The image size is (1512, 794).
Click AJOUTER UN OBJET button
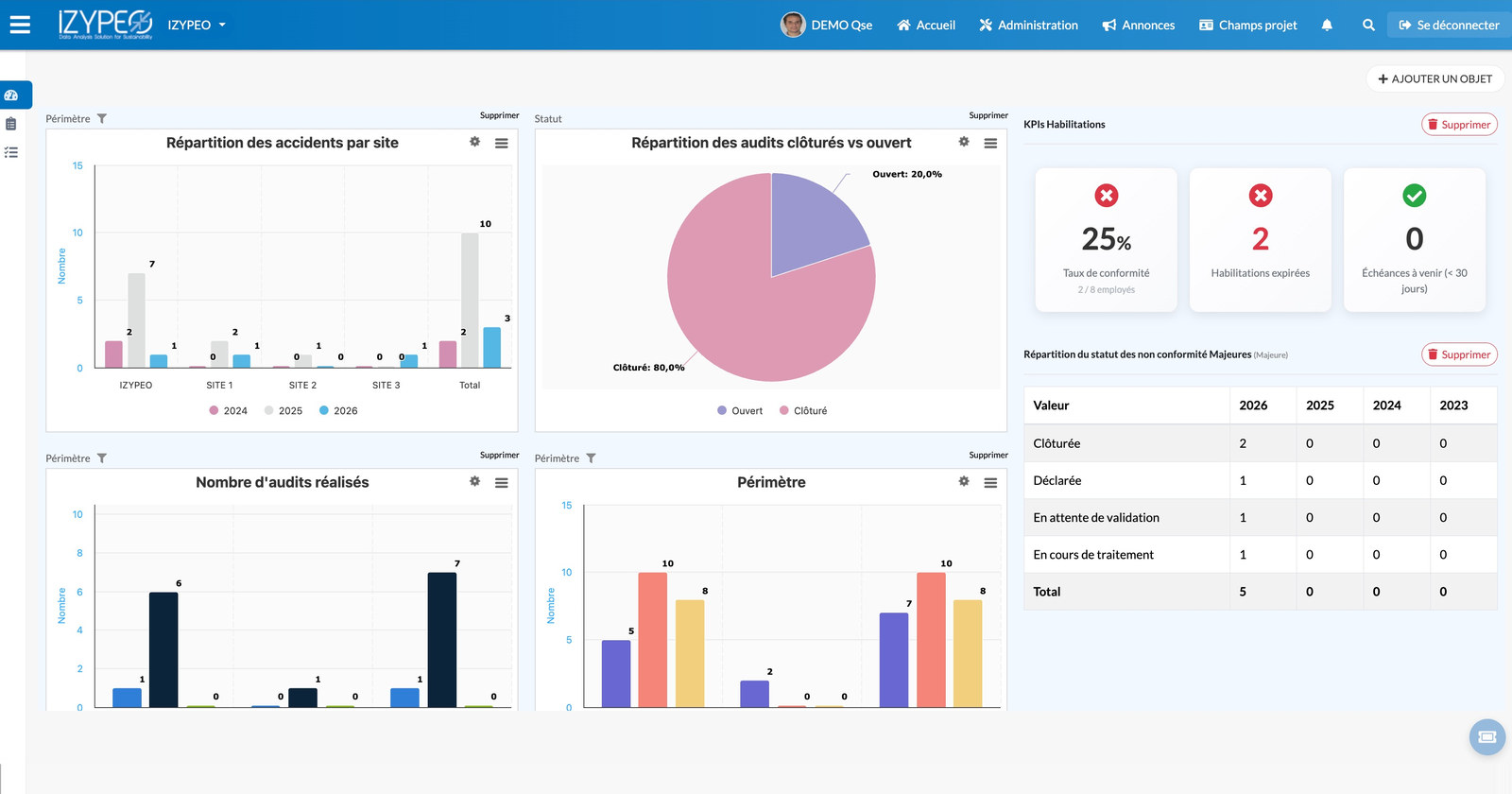1435,78
